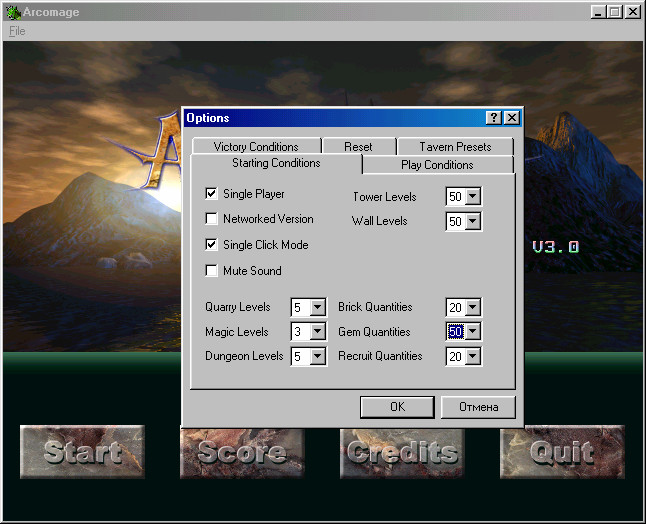Enable the Networked Version checkbox
The image size is (646, 524).
(x=211, y=218)
